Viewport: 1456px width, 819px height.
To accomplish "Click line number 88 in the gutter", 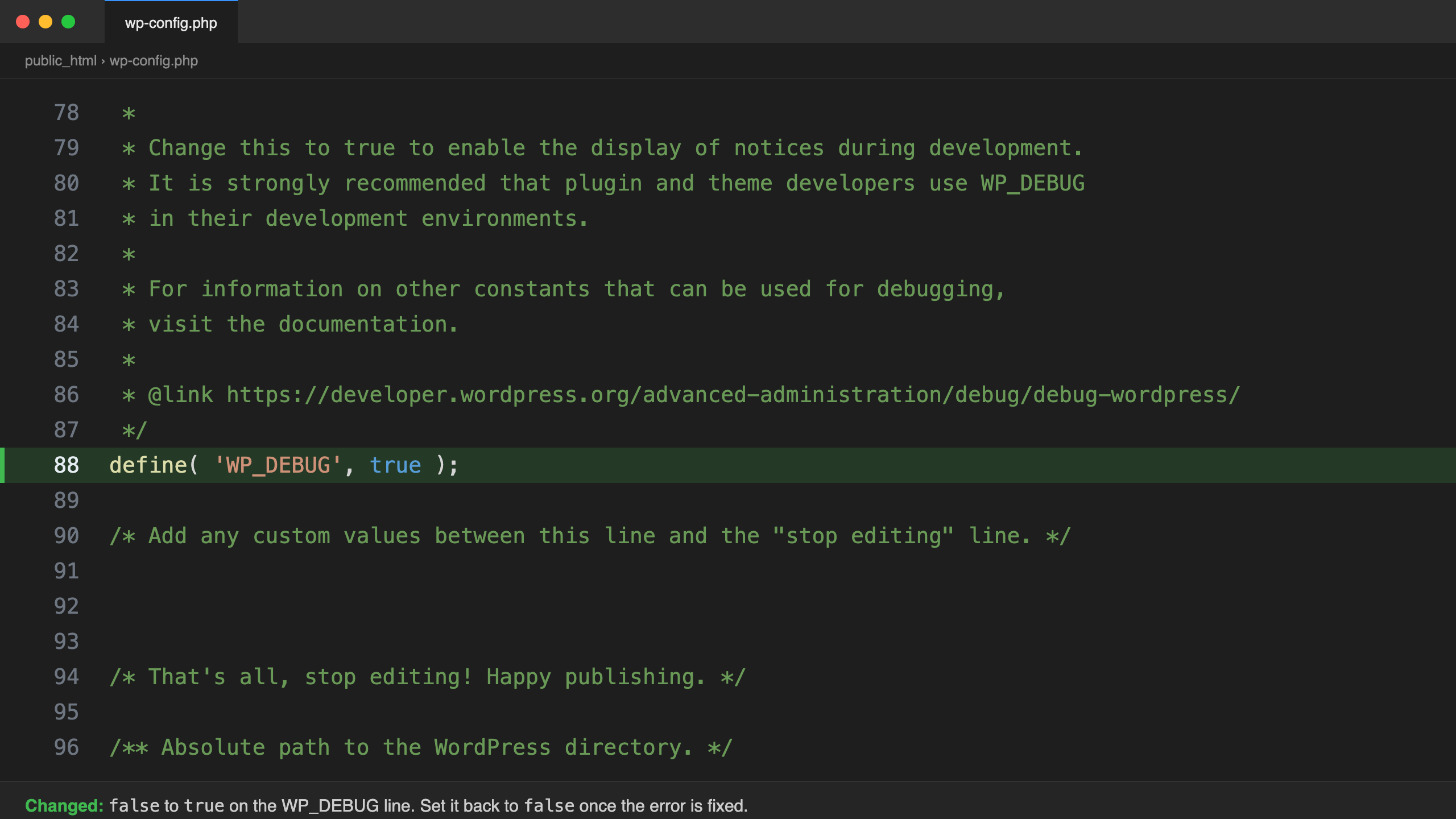I will [66, 465].
